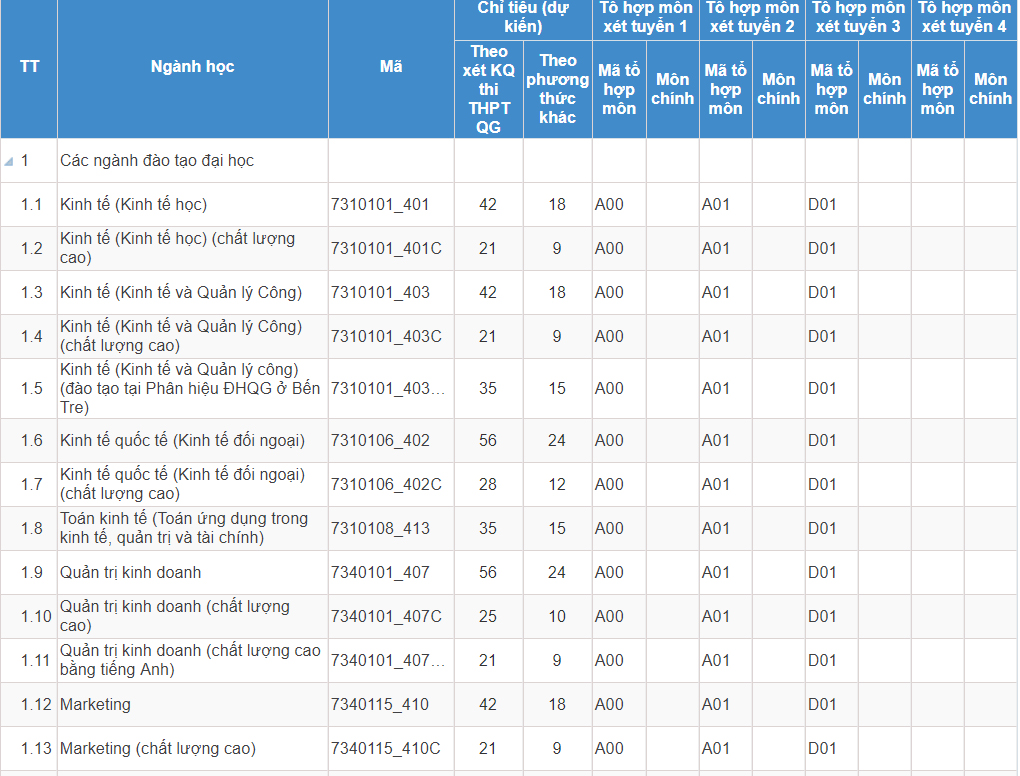Click the 'Chỉ tiêu (dự kiến)' header group

[523, 18]
